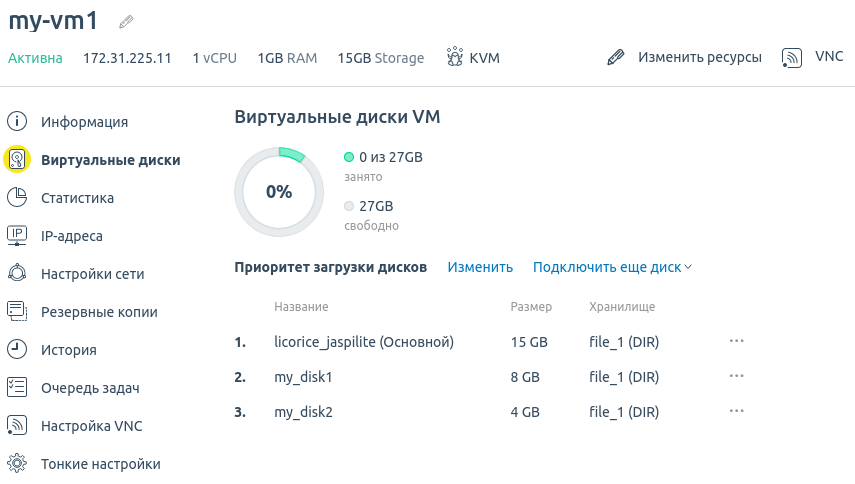The height and width of the screenshot is (484, 855).
Task: Click the Очередь задач checklist icon
Action: tap(17, 388)
